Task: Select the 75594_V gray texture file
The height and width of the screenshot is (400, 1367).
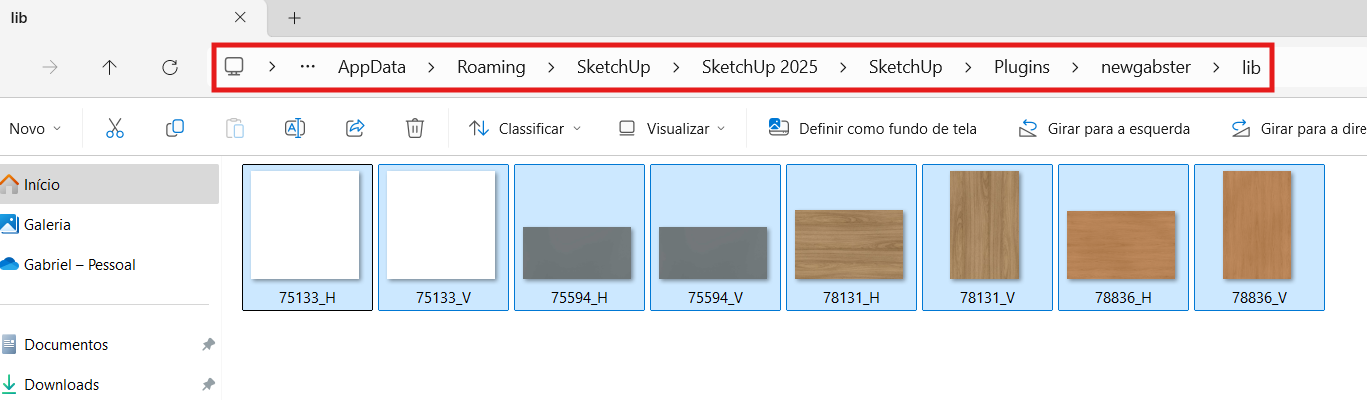Action: tap(715, 237)
